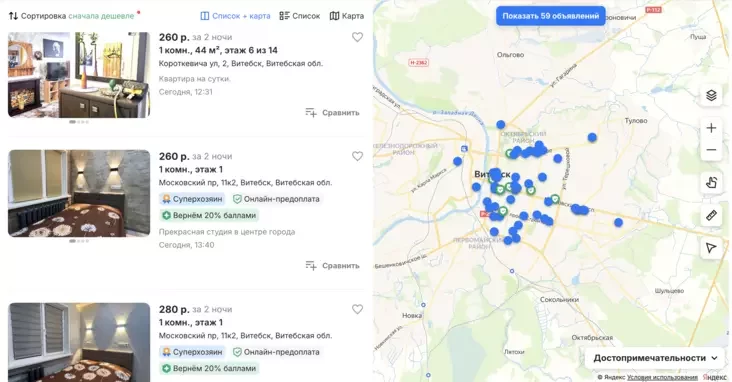Click the sort arrows icon
732x382 pixels.
pyautogui.click(x=13, y=16)
